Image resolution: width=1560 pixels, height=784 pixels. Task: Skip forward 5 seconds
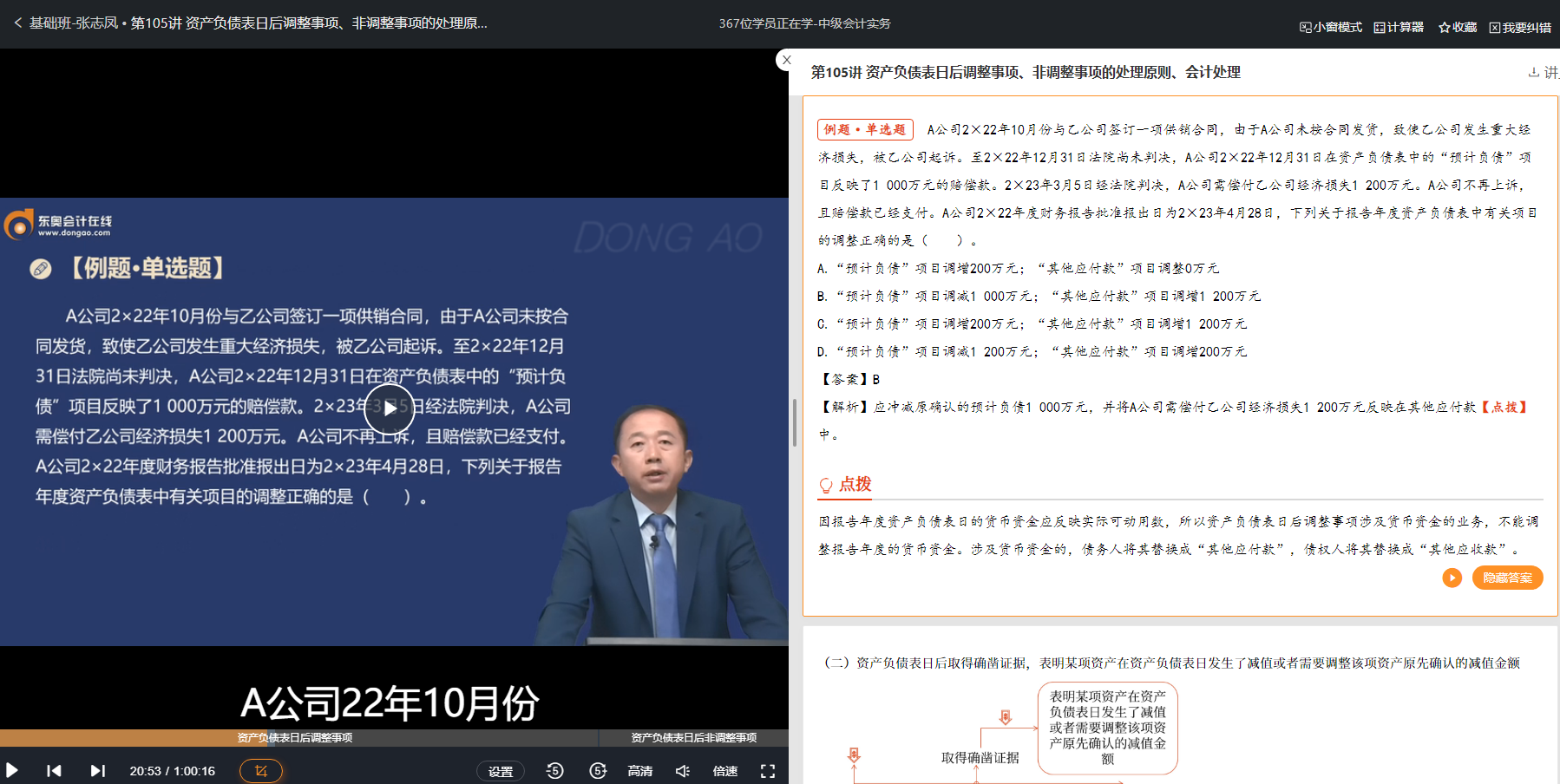point(598,770)
